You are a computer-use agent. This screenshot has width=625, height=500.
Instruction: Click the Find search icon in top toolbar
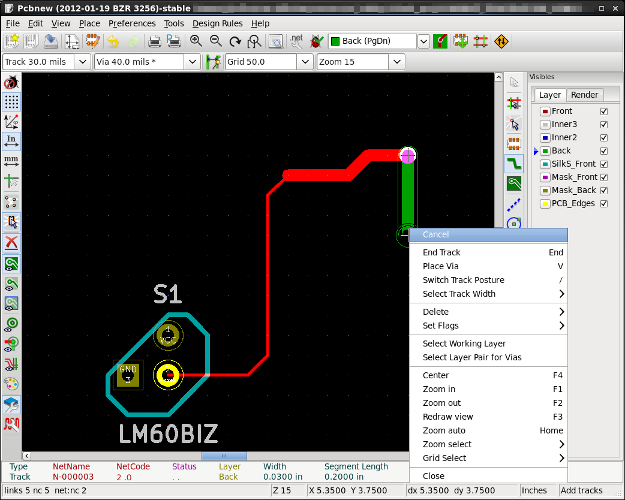click(x=275, y=41)
